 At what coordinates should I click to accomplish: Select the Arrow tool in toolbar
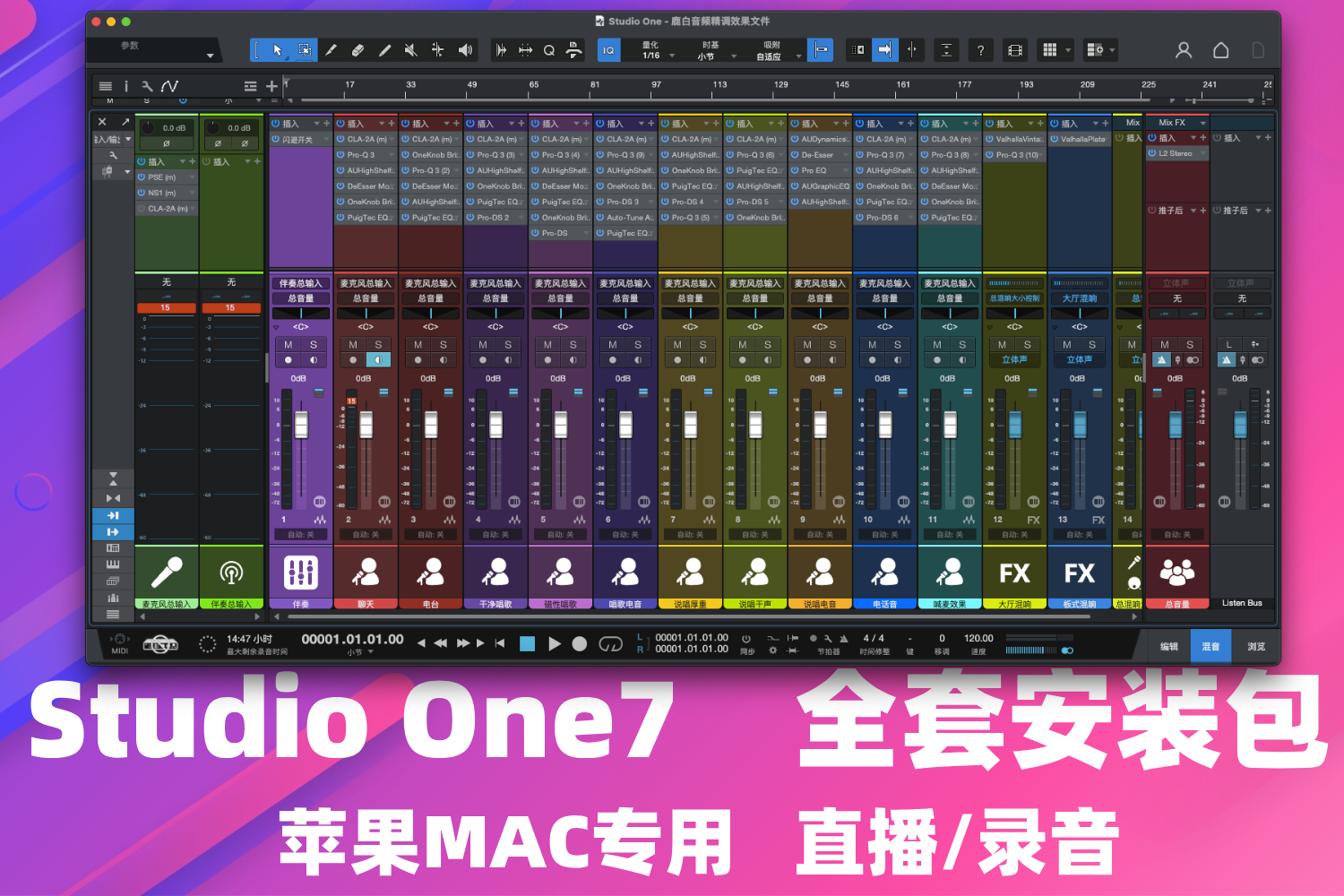[x=278, y=50]
